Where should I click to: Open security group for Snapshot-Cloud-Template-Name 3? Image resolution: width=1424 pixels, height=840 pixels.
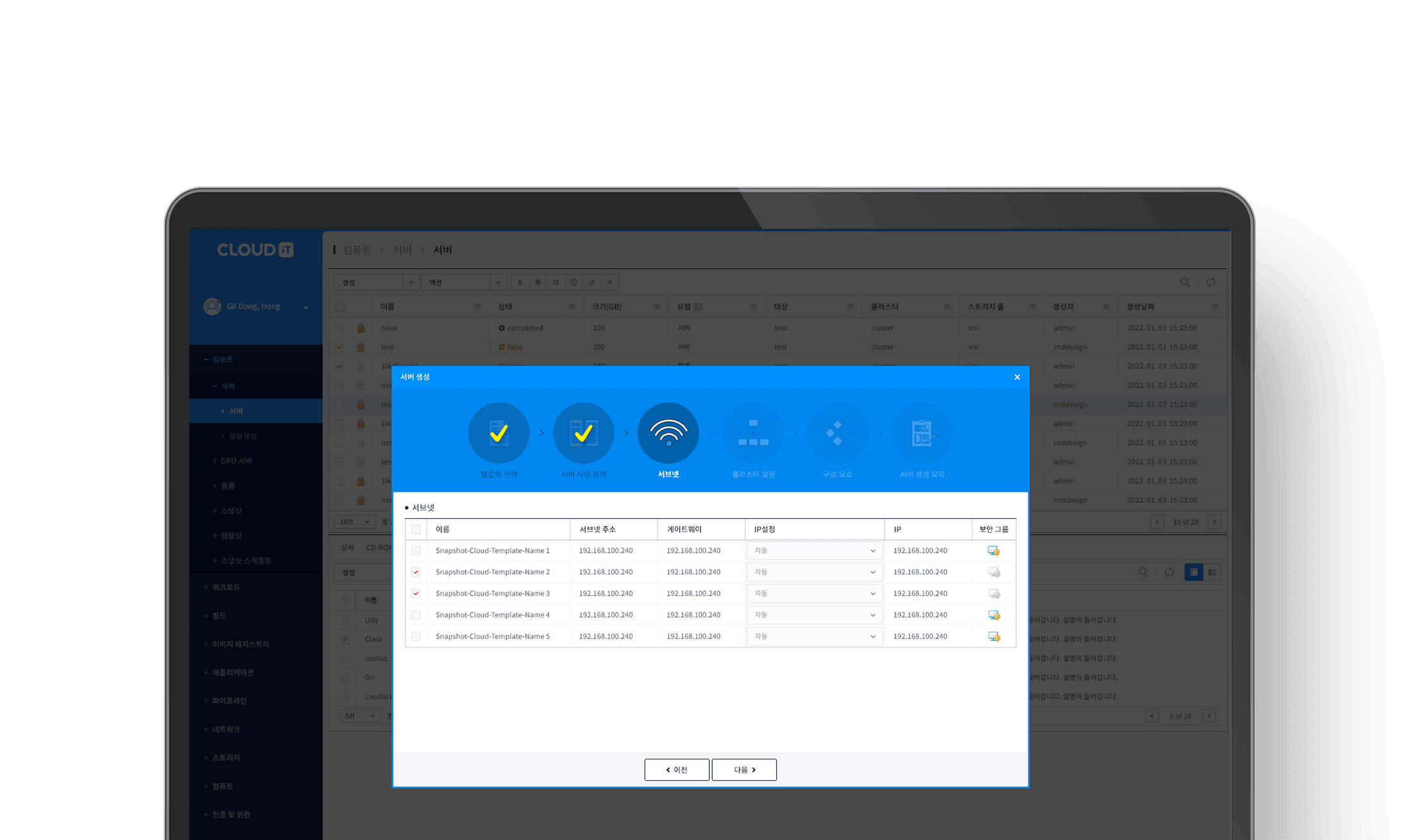(x=994, y=594)
